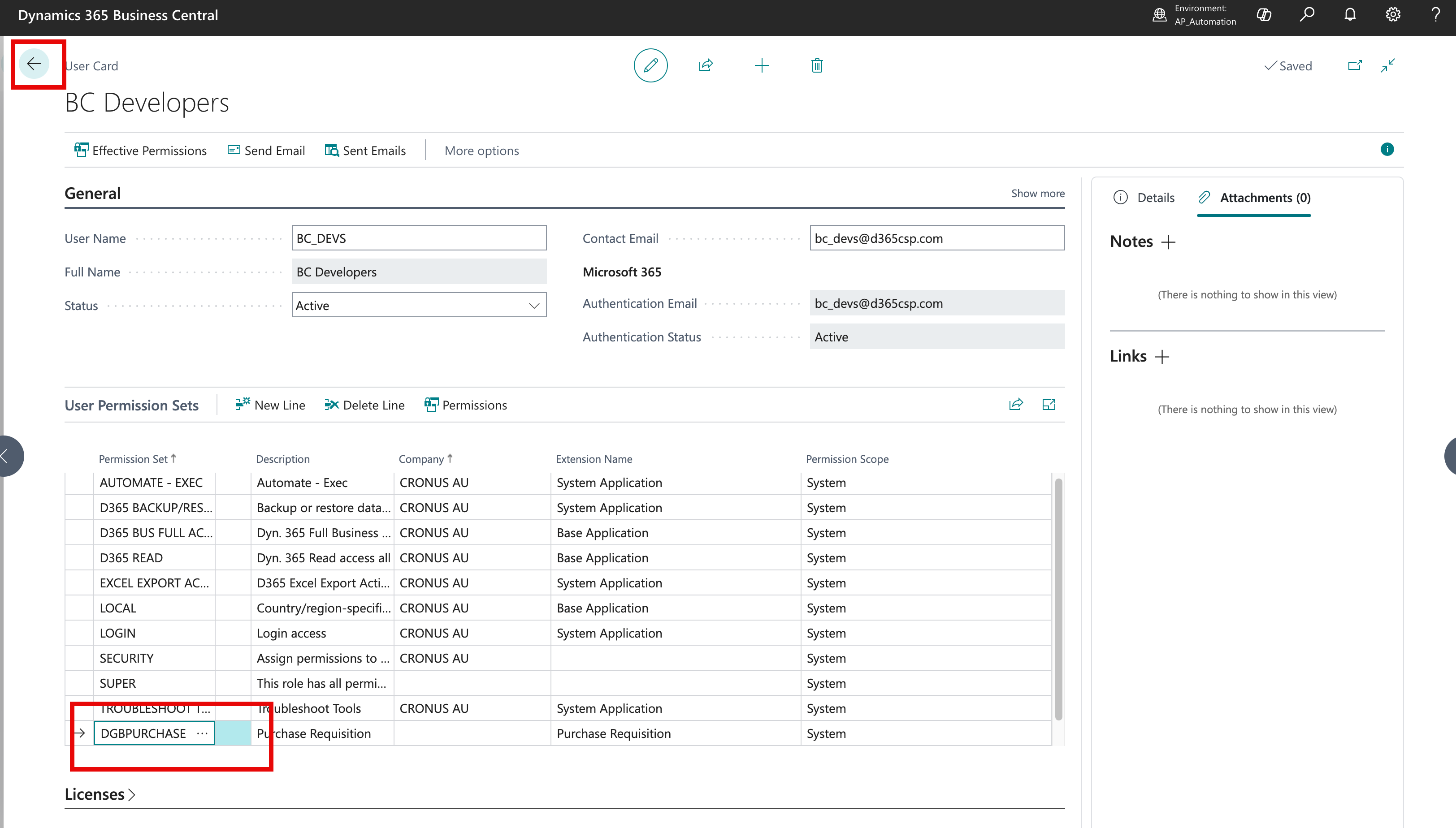Open lookup ellipsis for DGBPURCHASE
The width and height of the screenshot is (1456, 828).
[x=202, y=733]
